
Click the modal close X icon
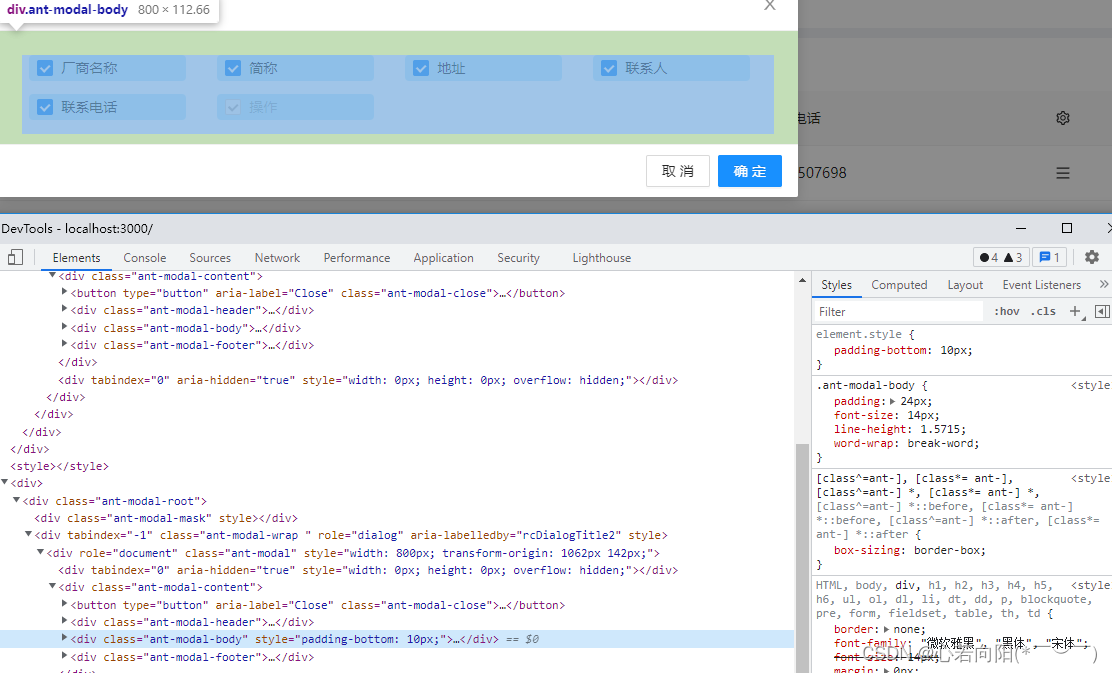tap(769, 6)
